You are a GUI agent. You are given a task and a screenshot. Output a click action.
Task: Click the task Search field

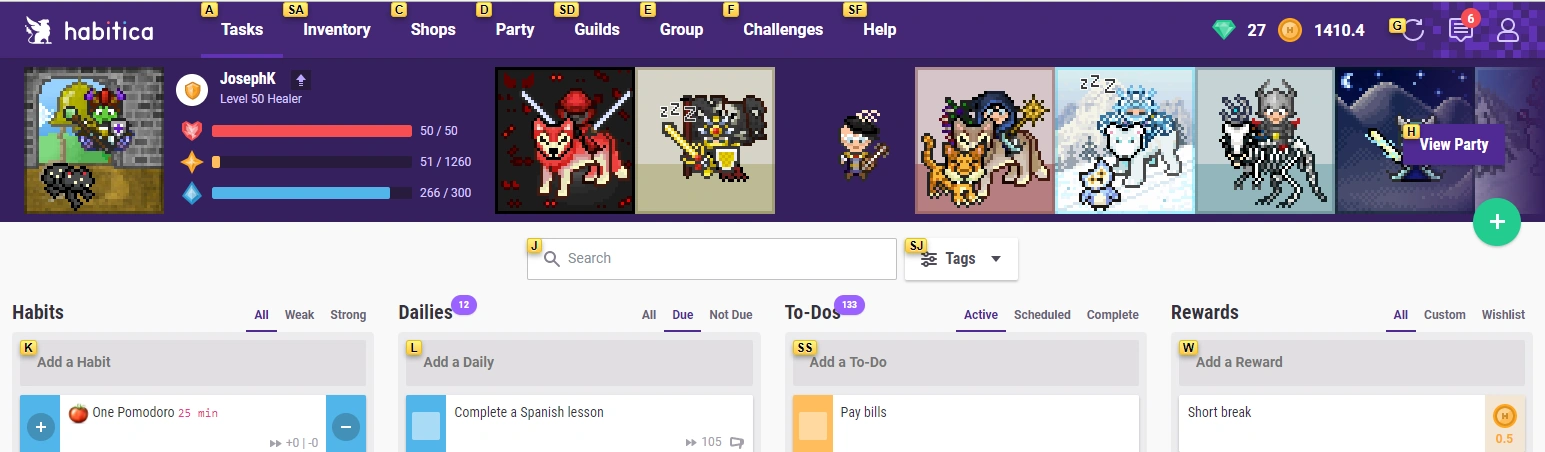(x=712, y=258)
